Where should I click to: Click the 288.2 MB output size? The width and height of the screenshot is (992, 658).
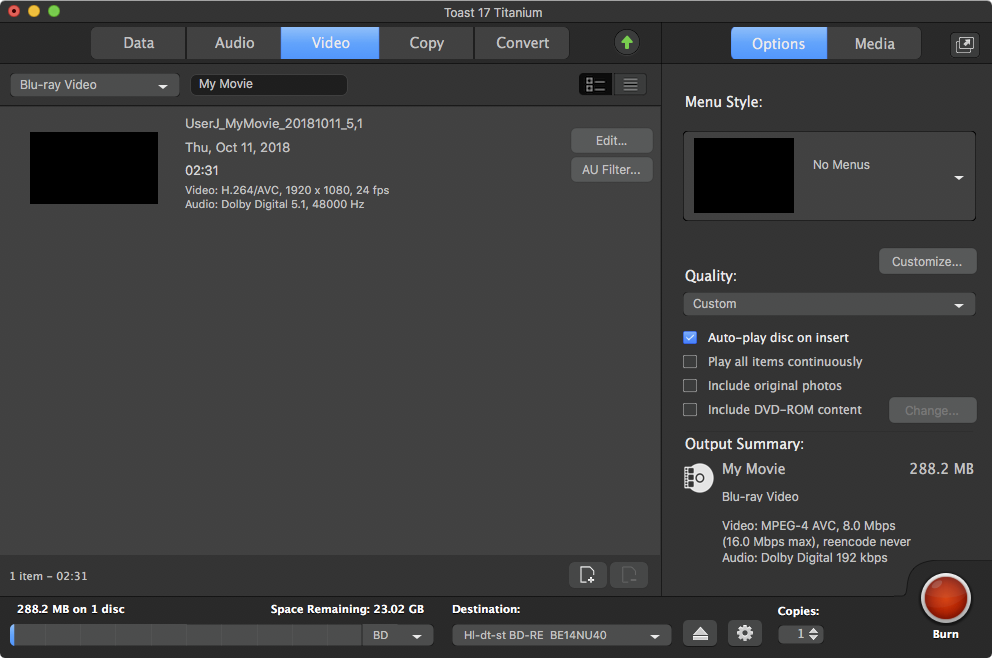point(941,469)
